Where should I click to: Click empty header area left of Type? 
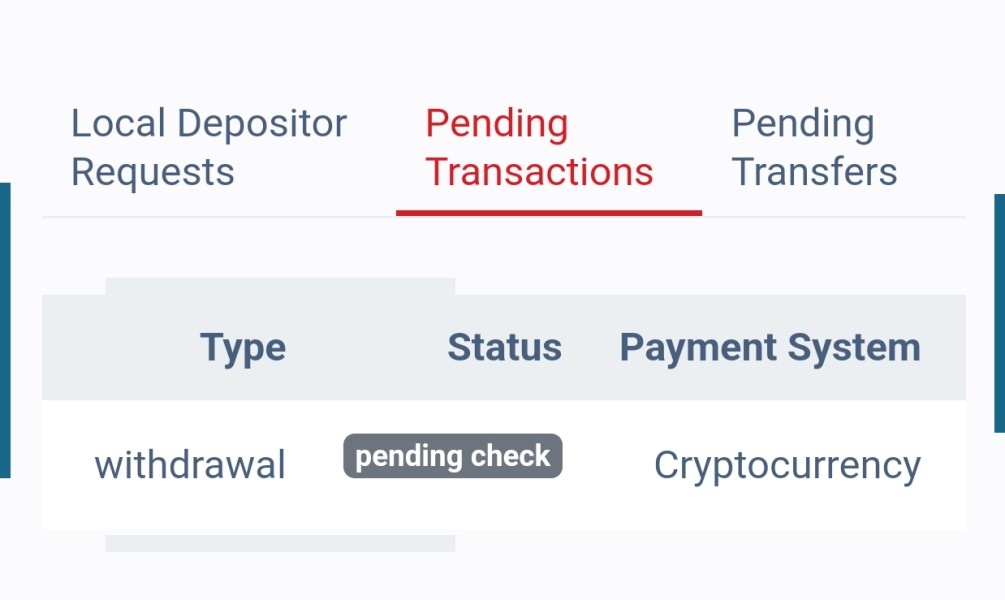click(110, 348)
